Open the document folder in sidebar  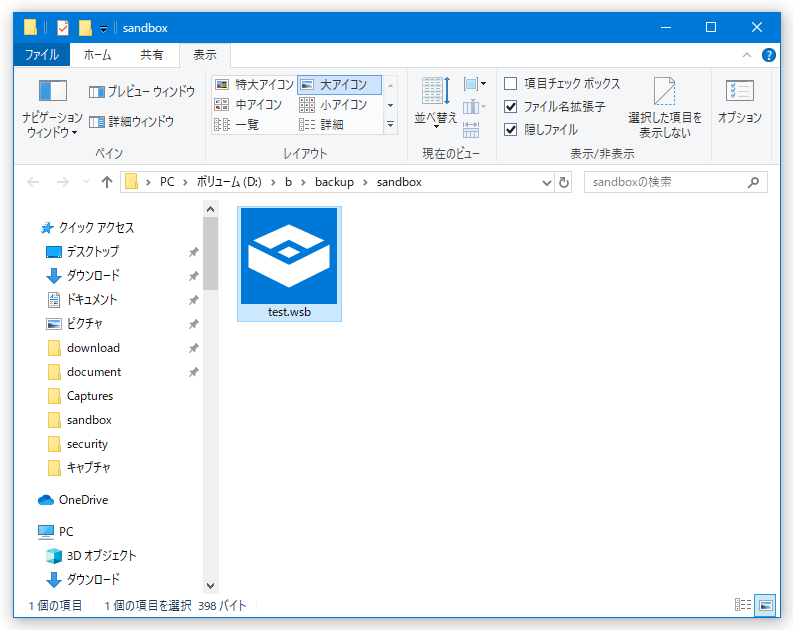click(84, 372)
